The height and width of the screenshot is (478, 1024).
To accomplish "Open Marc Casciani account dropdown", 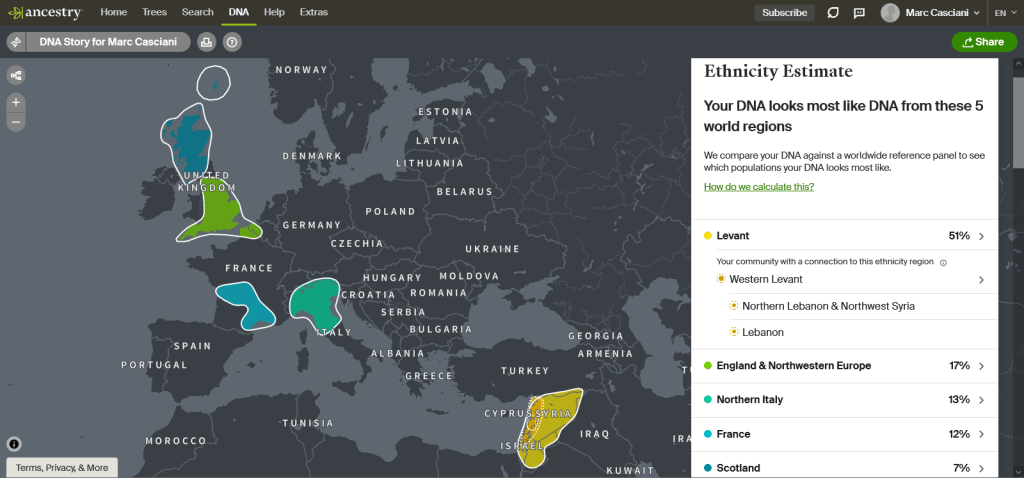I will pyautogui.click(x=930, y=12).
